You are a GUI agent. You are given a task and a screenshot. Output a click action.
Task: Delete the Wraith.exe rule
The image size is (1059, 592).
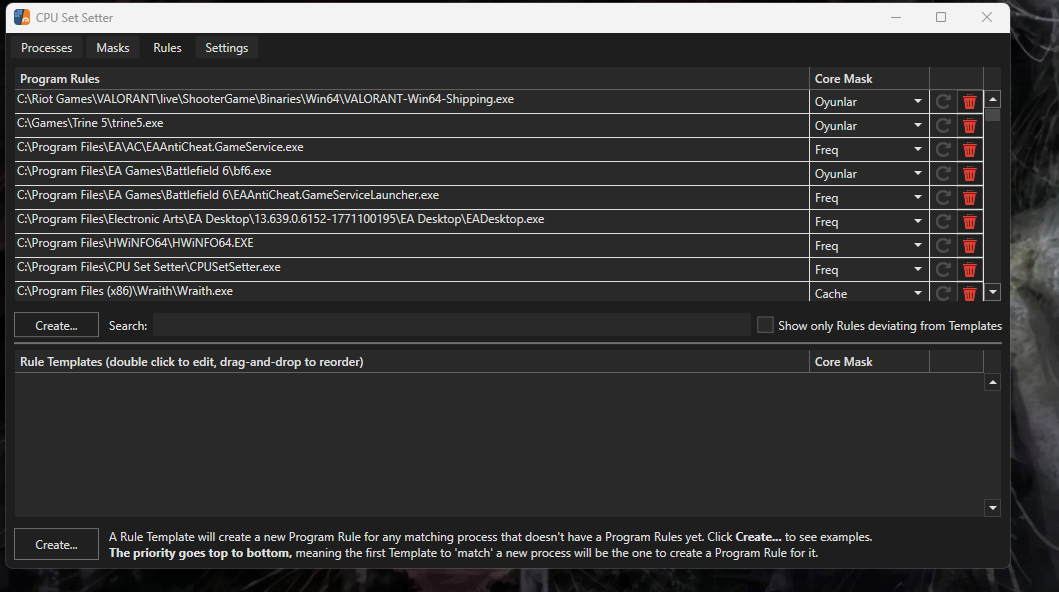[969, 293]
